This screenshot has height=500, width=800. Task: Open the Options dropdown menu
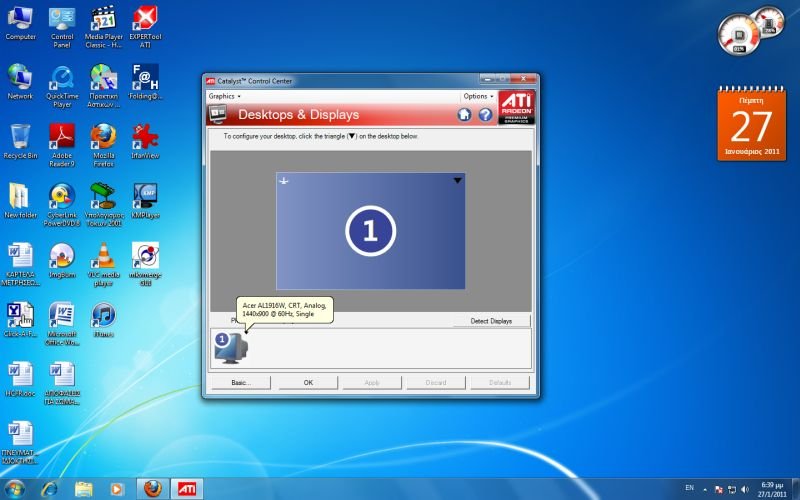click(x=478, y=96)
